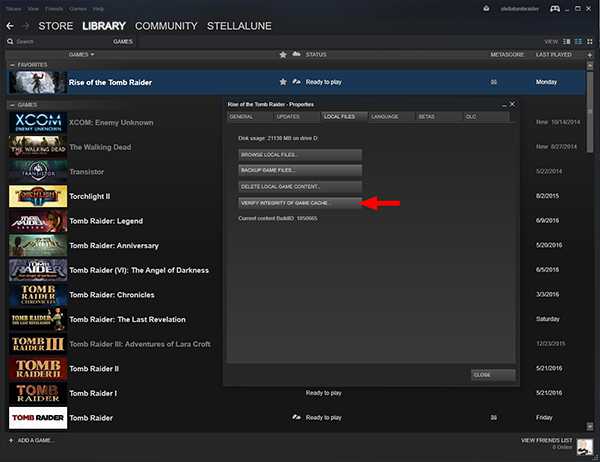Open the Games column dropdown arrow

(92, 55)
